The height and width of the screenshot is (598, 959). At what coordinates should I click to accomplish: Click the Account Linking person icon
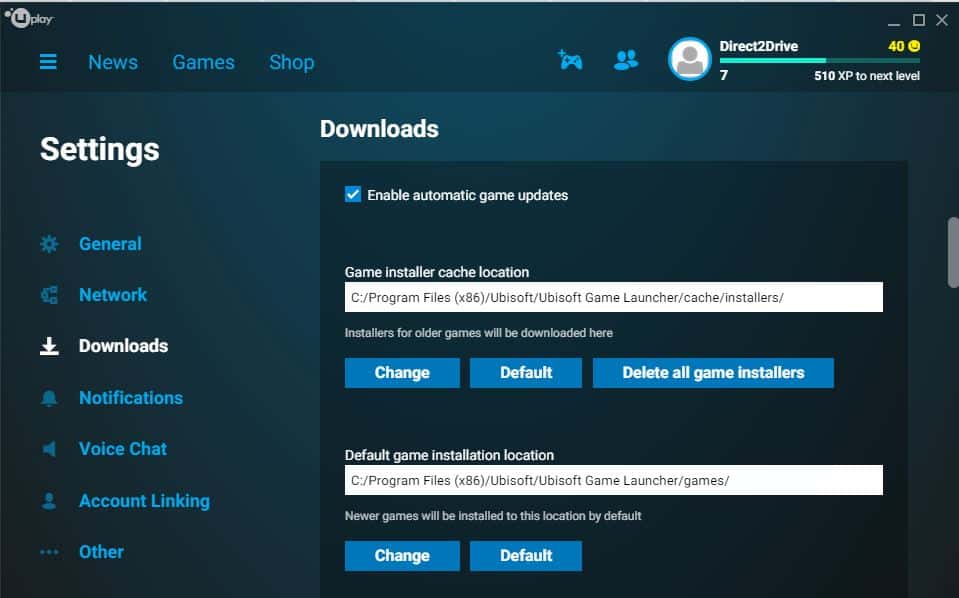pyautogui.click(x=49, y=501)
